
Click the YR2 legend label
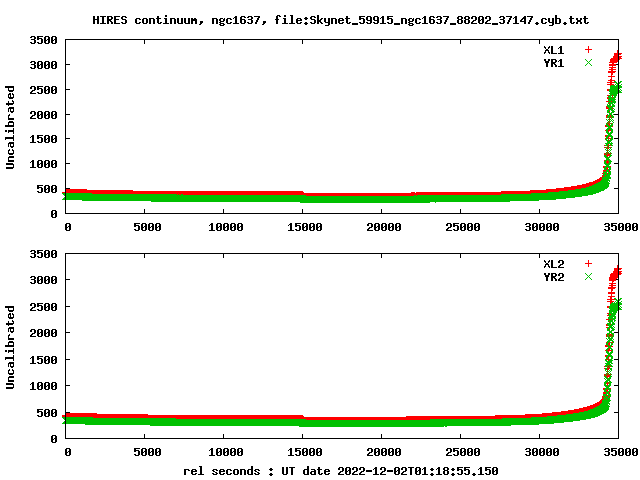click(553, 277)
